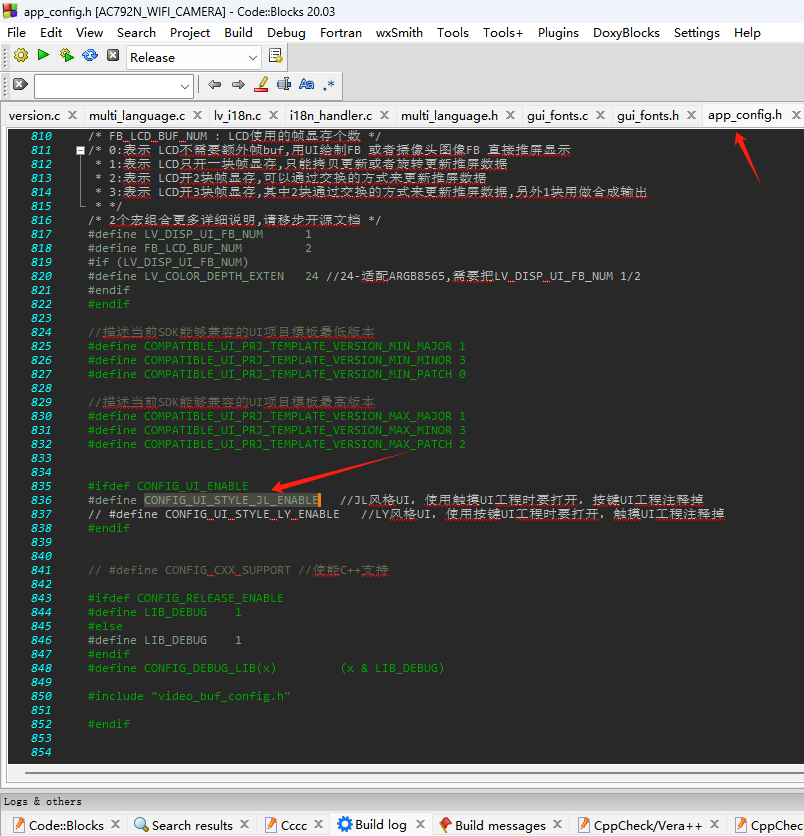Viewport: 804px width, 836px height.
Task: Close the Cccc log tab
Action: tap(318, 824)
